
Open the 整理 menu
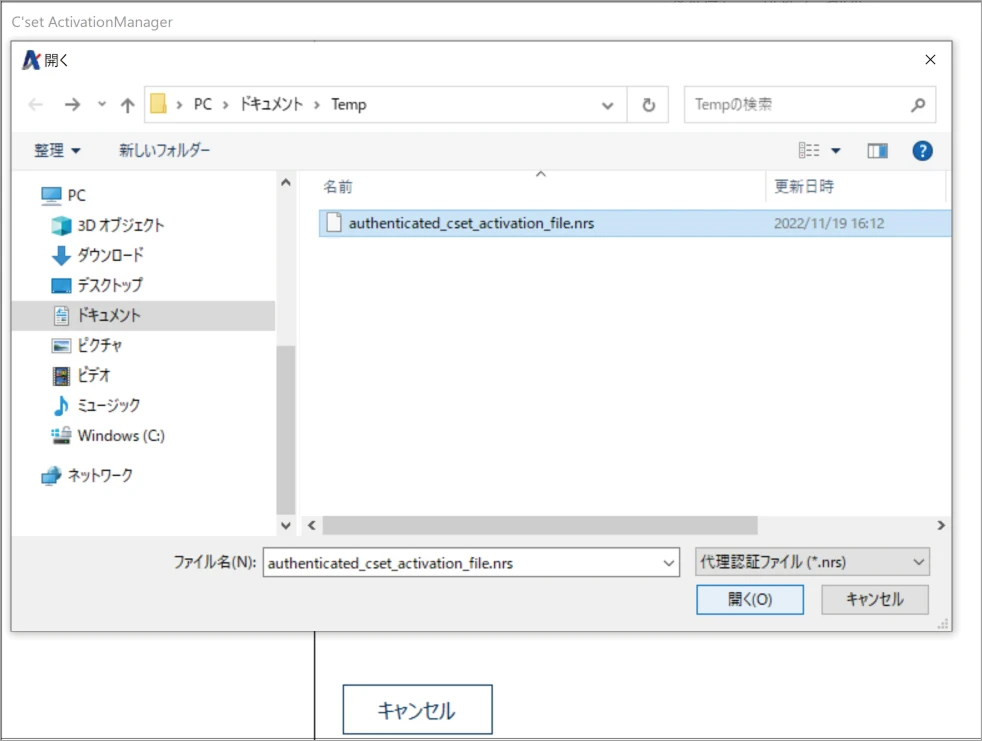pyautogui.click(x=57, y=151)
